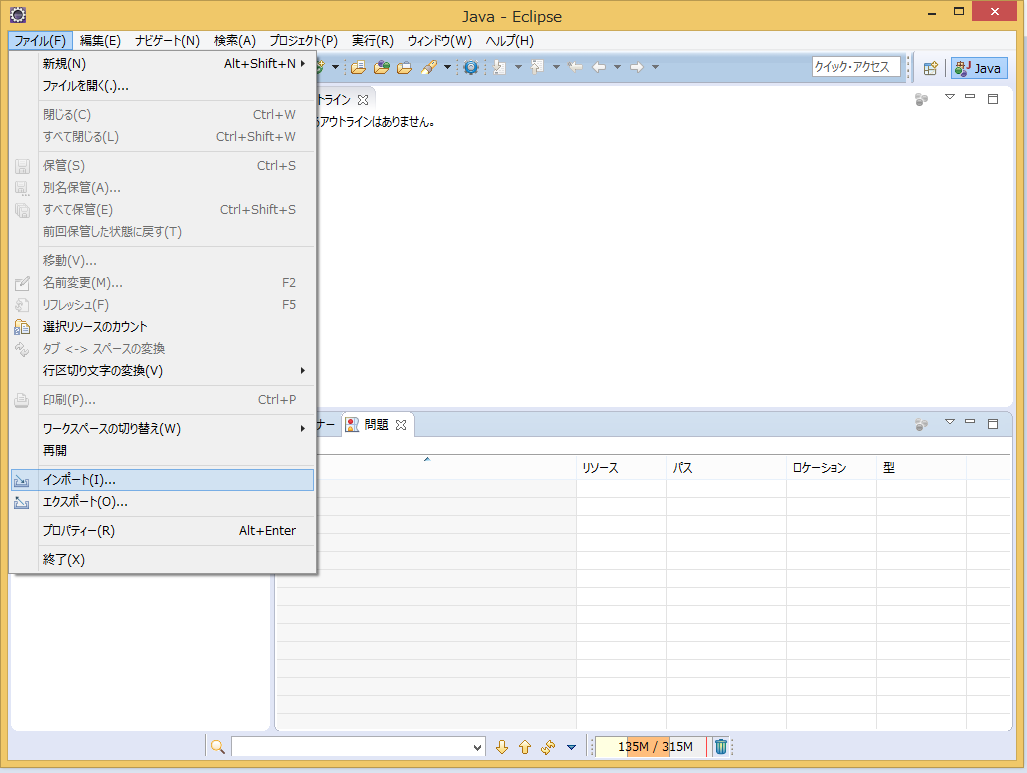Click the blue gear toolbar icon
This screenshot has width=1027, height=773.
tap(470, 67)
